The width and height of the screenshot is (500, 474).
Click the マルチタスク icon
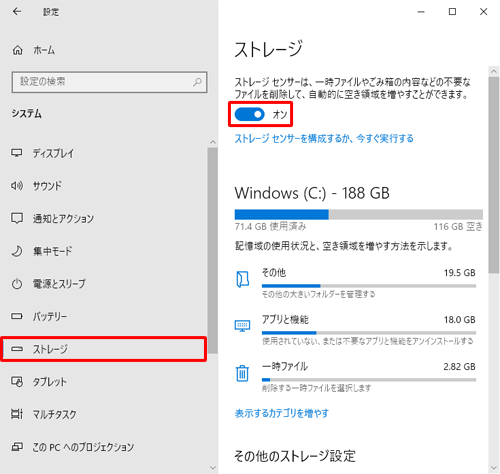[x=17, y=414]
